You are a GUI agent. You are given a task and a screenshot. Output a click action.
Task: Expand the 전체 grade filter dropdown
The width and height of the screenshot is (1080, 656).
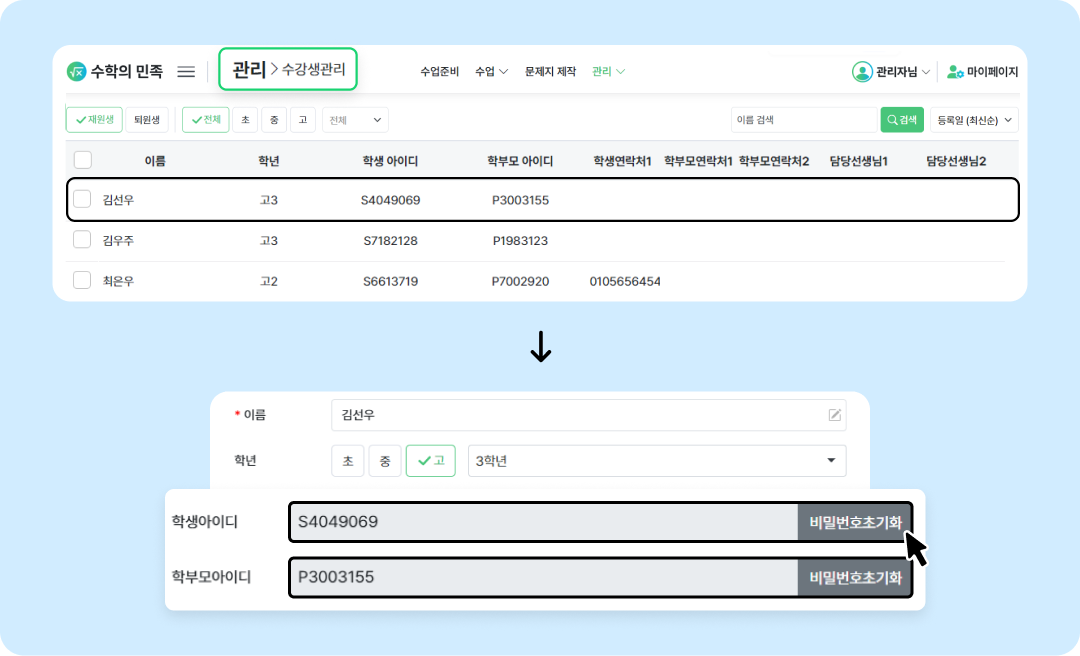point(355,120)
